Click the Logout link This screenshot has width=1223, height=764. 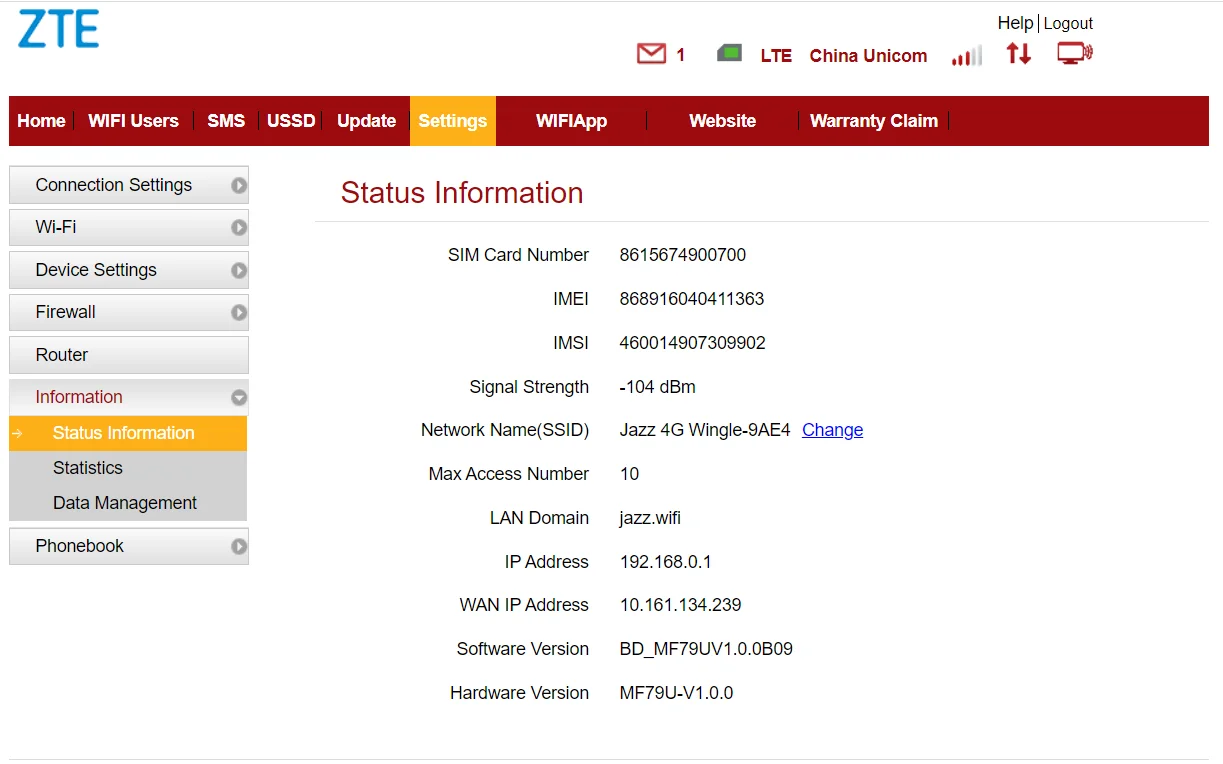click(x=1068, y=23)
